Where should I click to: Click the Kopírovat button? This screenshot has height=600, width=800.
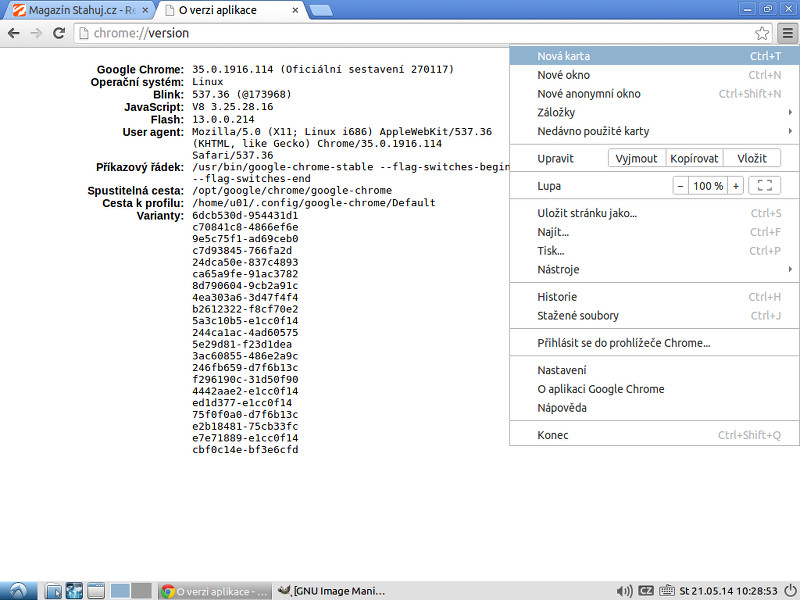pyautogui.click(x=694, y=158)
